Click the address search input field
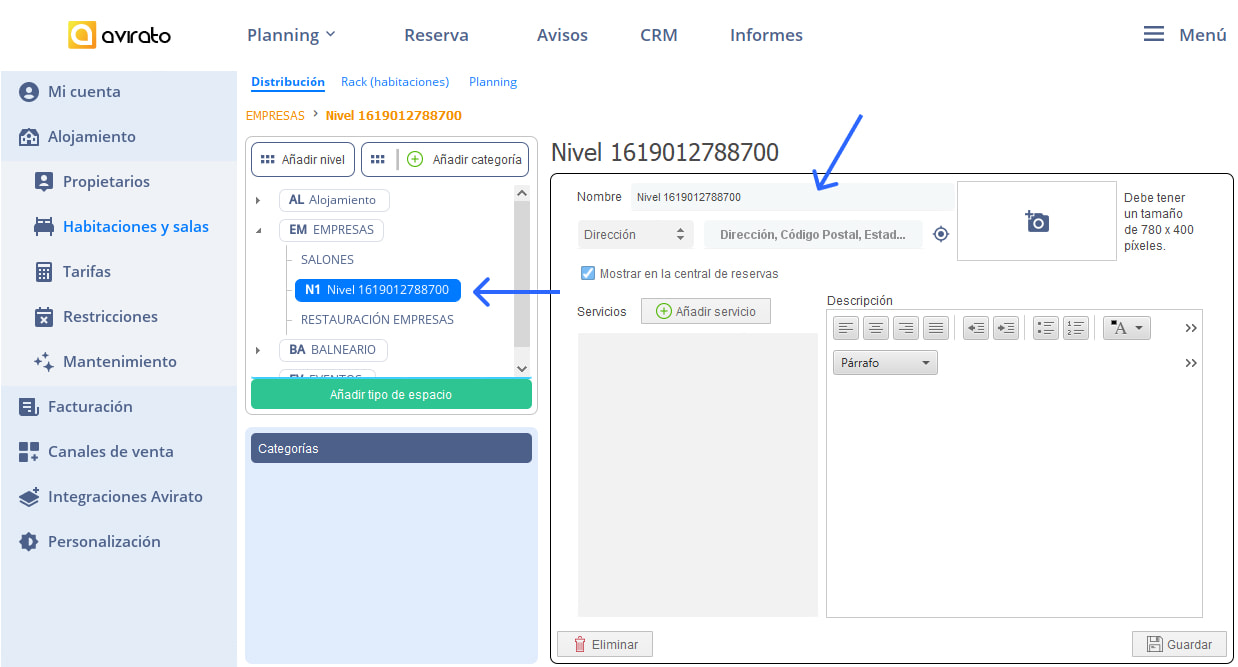This screenshot has height=667, width=1238. pos(814,235)
